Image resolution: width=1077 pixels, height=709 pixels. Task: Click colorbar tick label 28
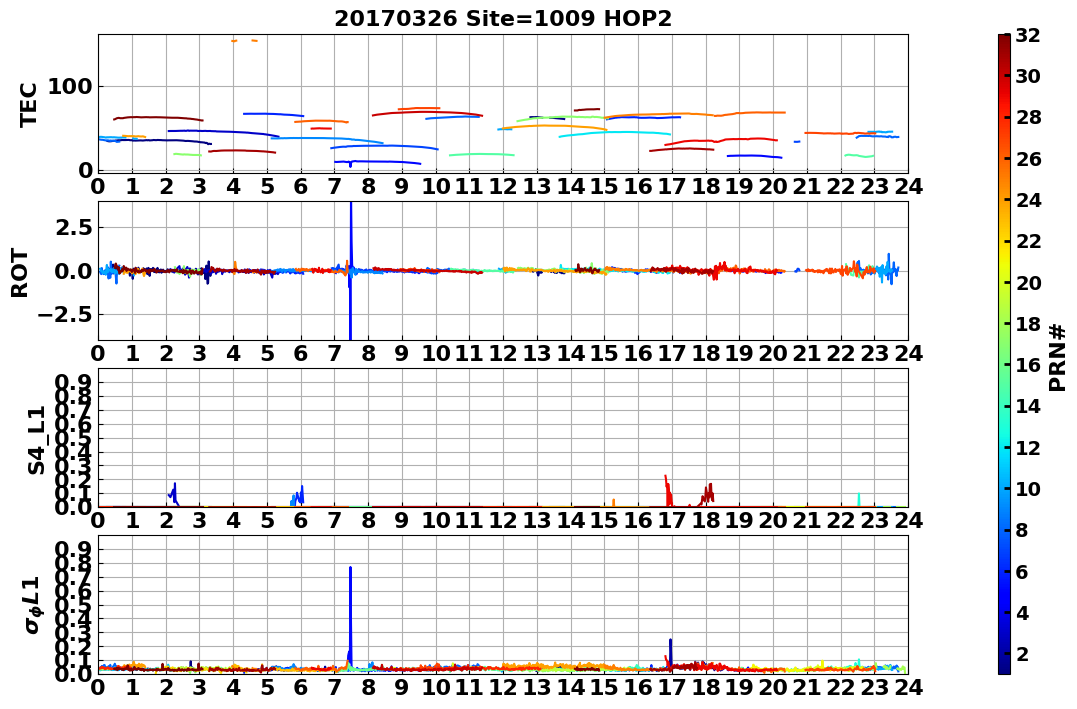(1028, 117)
